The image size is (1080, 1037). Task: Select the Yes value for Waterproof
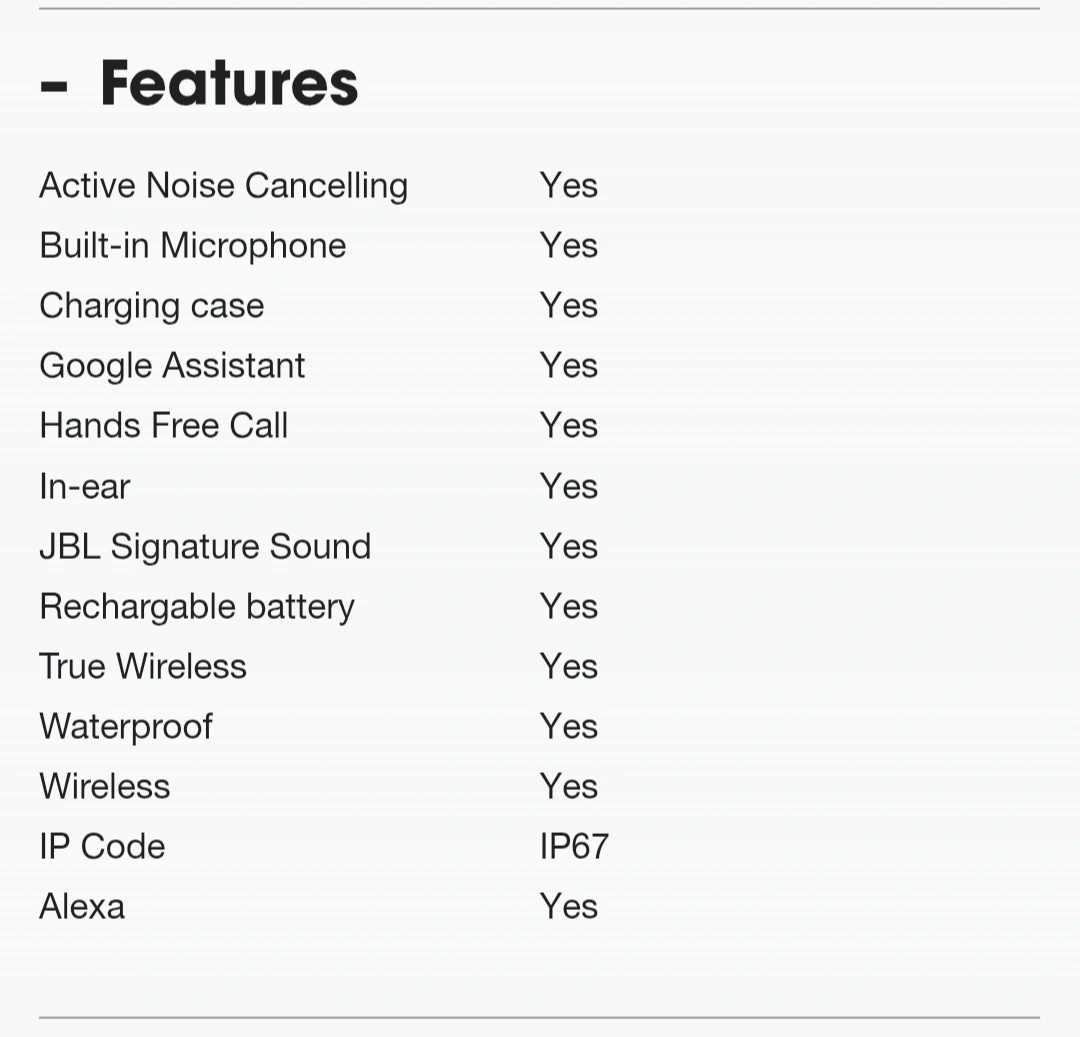point(569,726)
